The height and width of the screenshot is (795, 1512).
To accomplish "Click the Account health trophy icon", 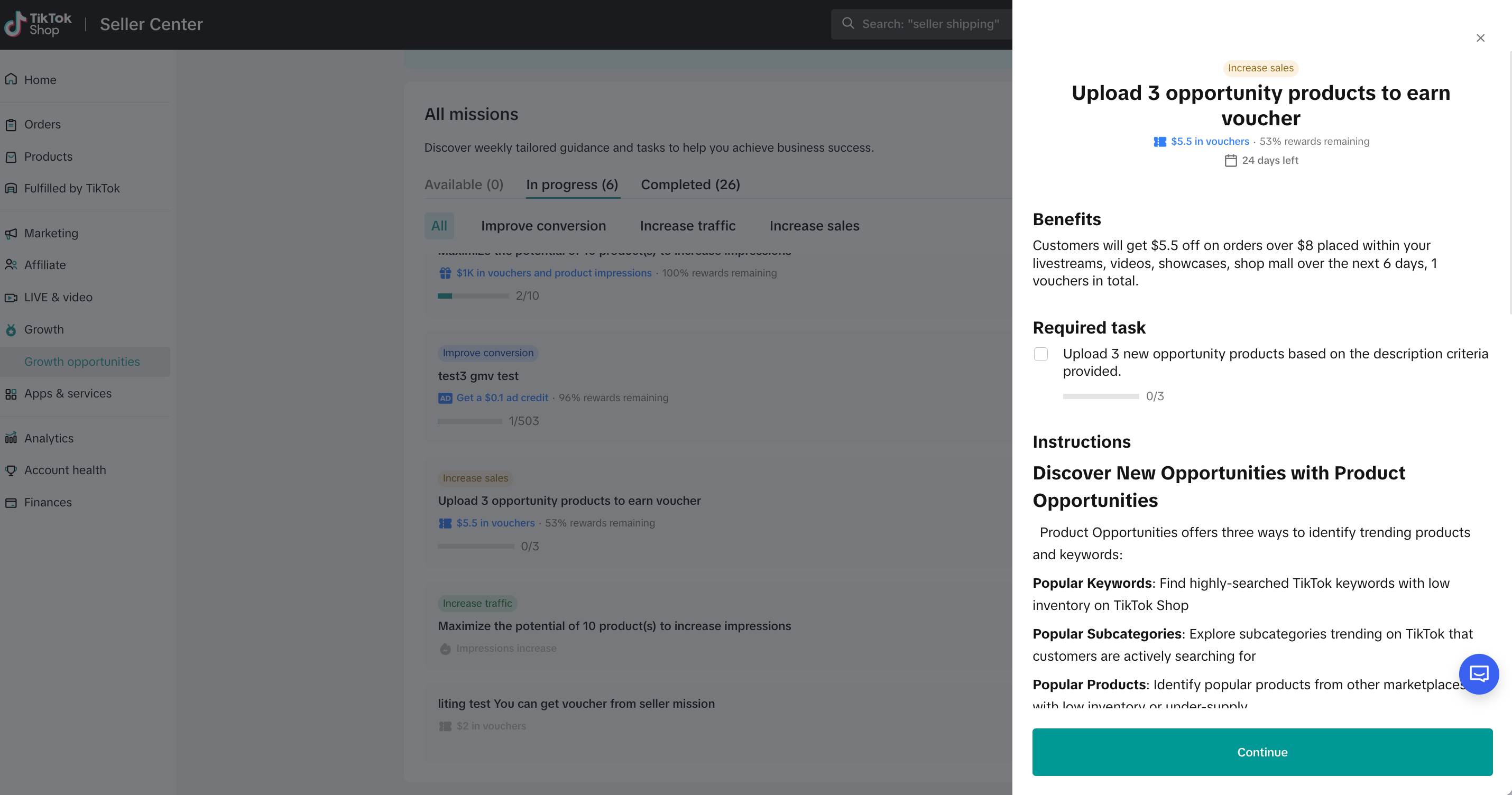I will click(x=11, y=470).
